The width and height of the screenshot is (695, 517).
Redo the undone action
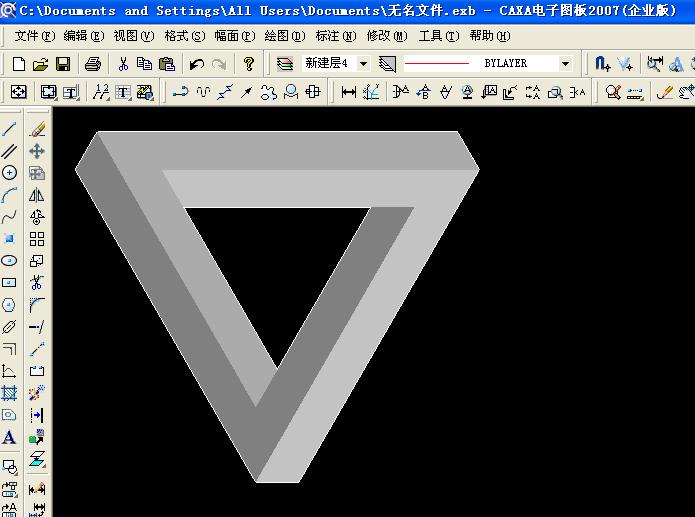[219, 64]
